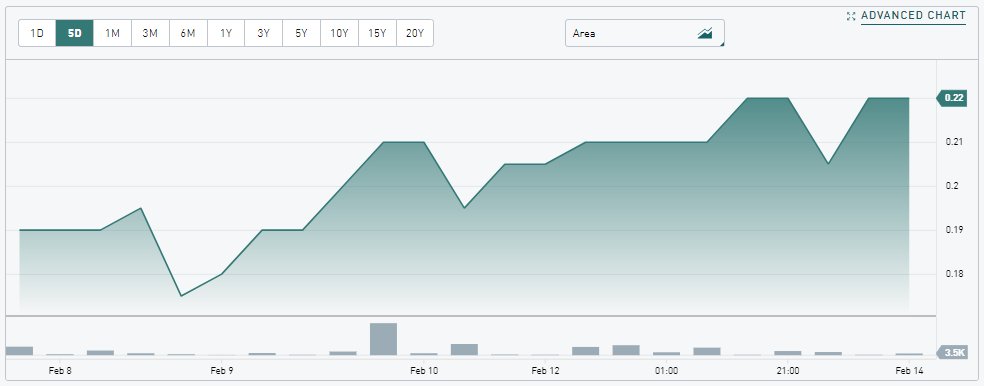Show the 5Y time range
The width and height of the screenshot is (984, 386).
coord(301,33)
